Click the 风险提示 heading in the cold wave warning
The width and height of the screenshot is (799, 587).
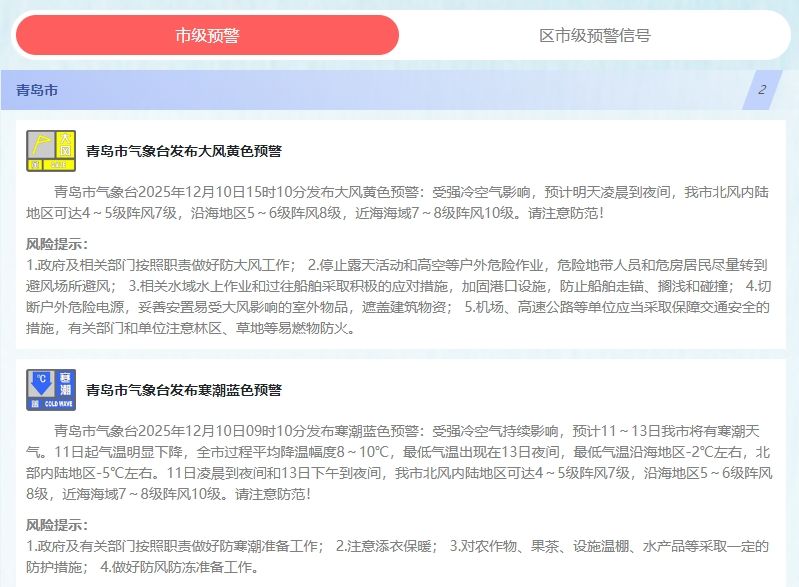pyautogui.click(x=57, y=525)
